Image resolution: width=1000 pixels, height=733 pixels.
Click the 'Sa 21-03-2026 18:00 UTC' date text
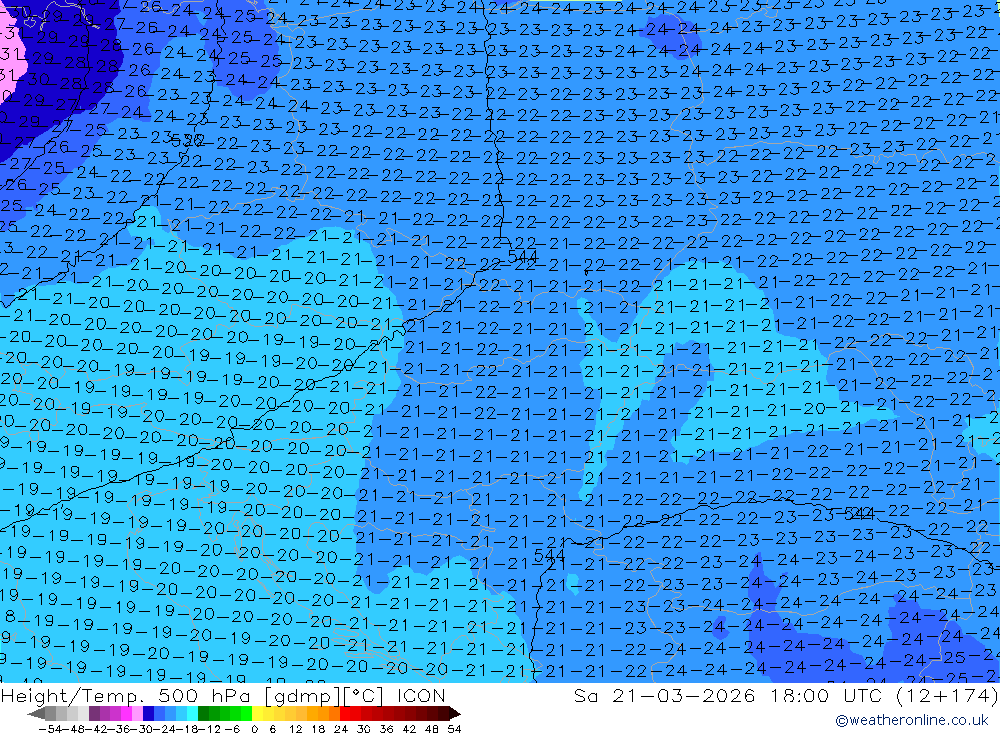click(728, 695)
